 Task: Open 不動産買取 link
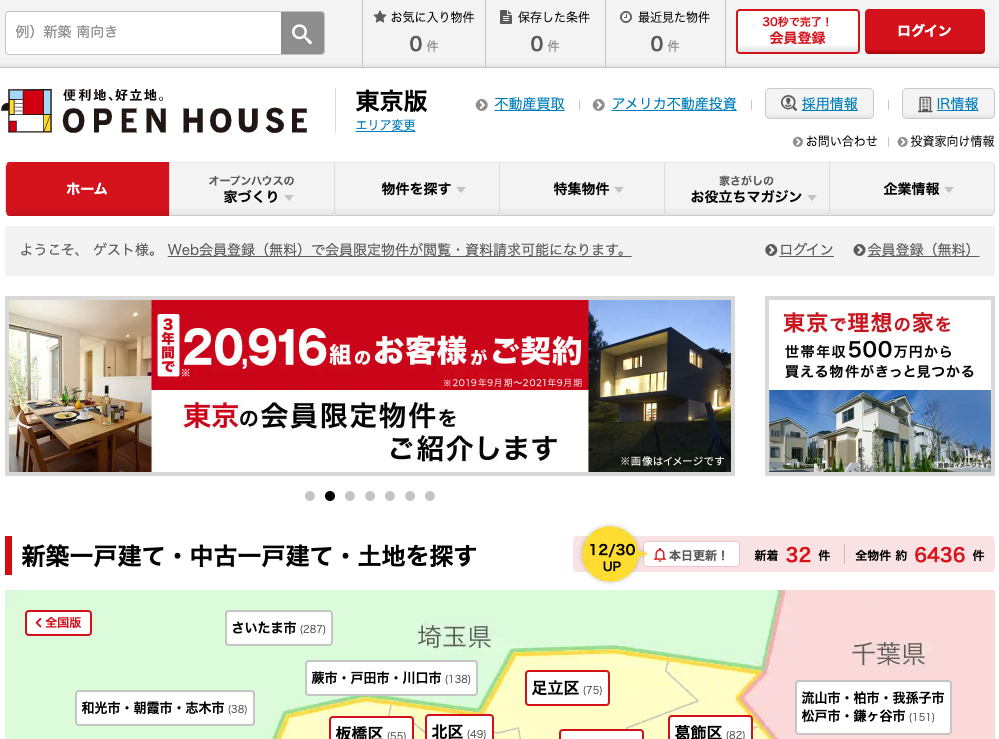click(529, 104)
